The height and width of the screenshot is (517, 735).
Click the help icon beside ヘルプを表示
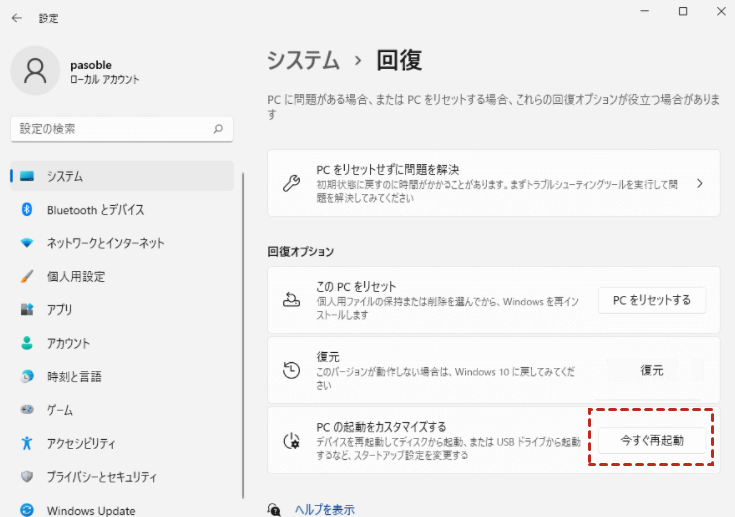pos(274,510)
